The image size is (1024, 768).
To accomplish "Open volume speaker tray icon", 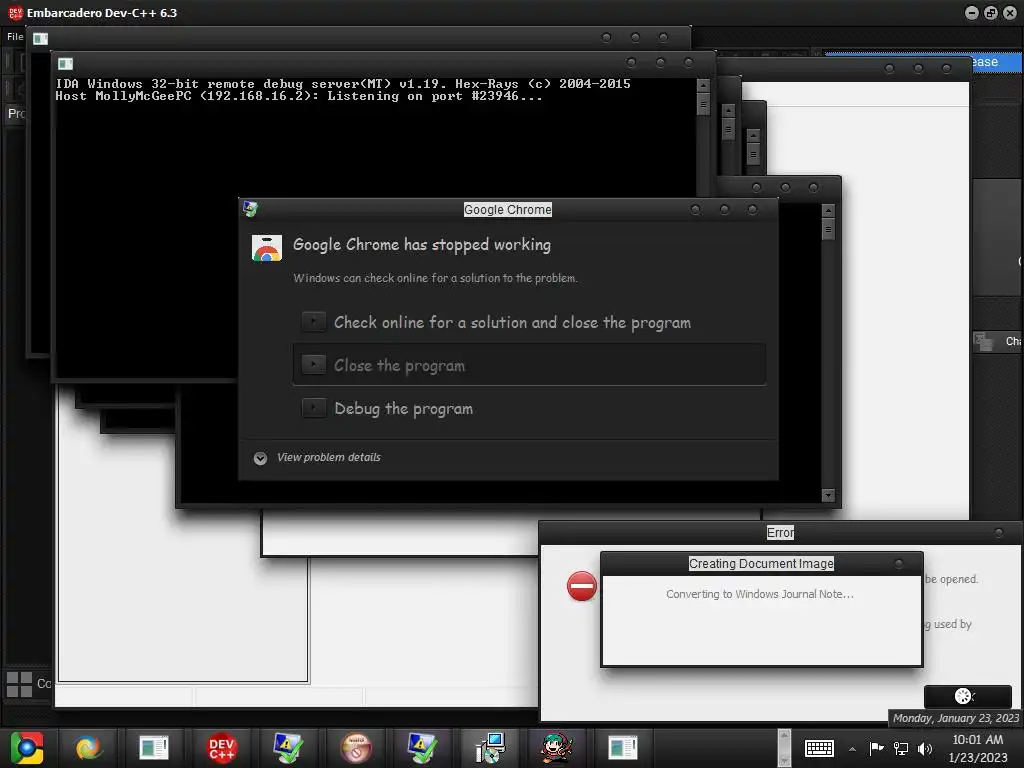I will coord(925,748).
